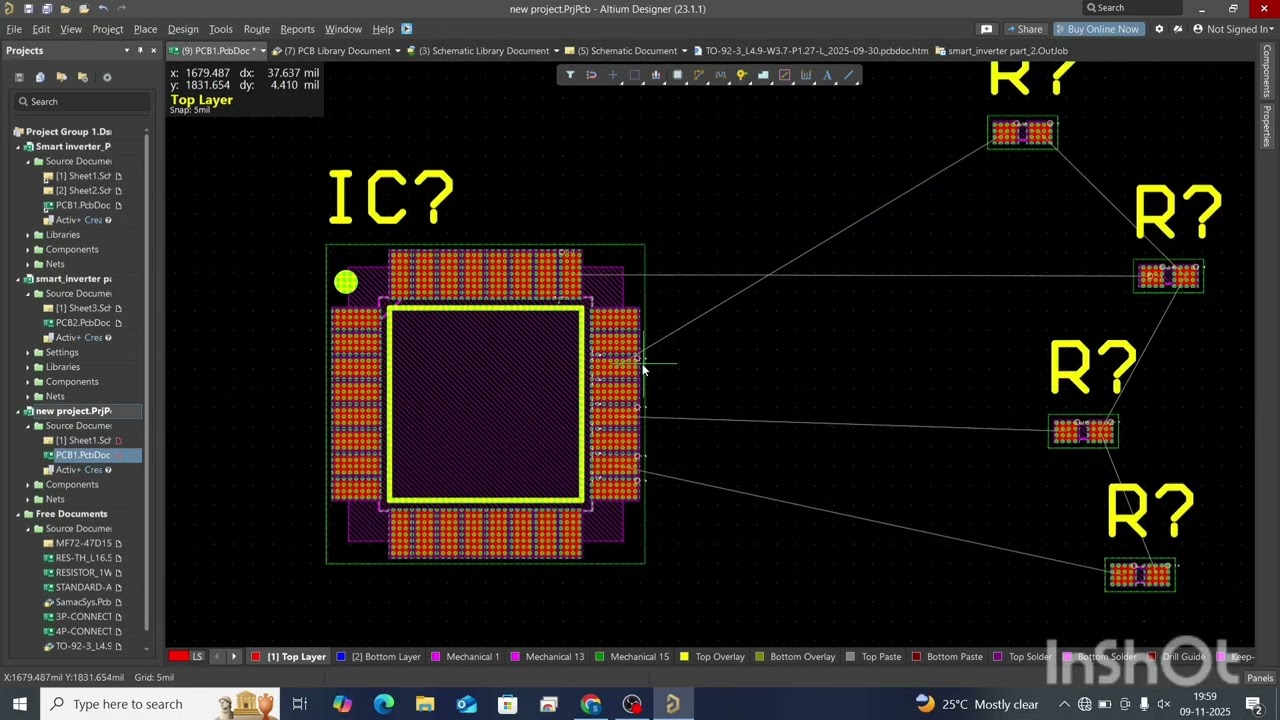Viewport: 1280px width, 720px height.
Task: Collapse the Free Documents node
Action: tap(18, 514)
